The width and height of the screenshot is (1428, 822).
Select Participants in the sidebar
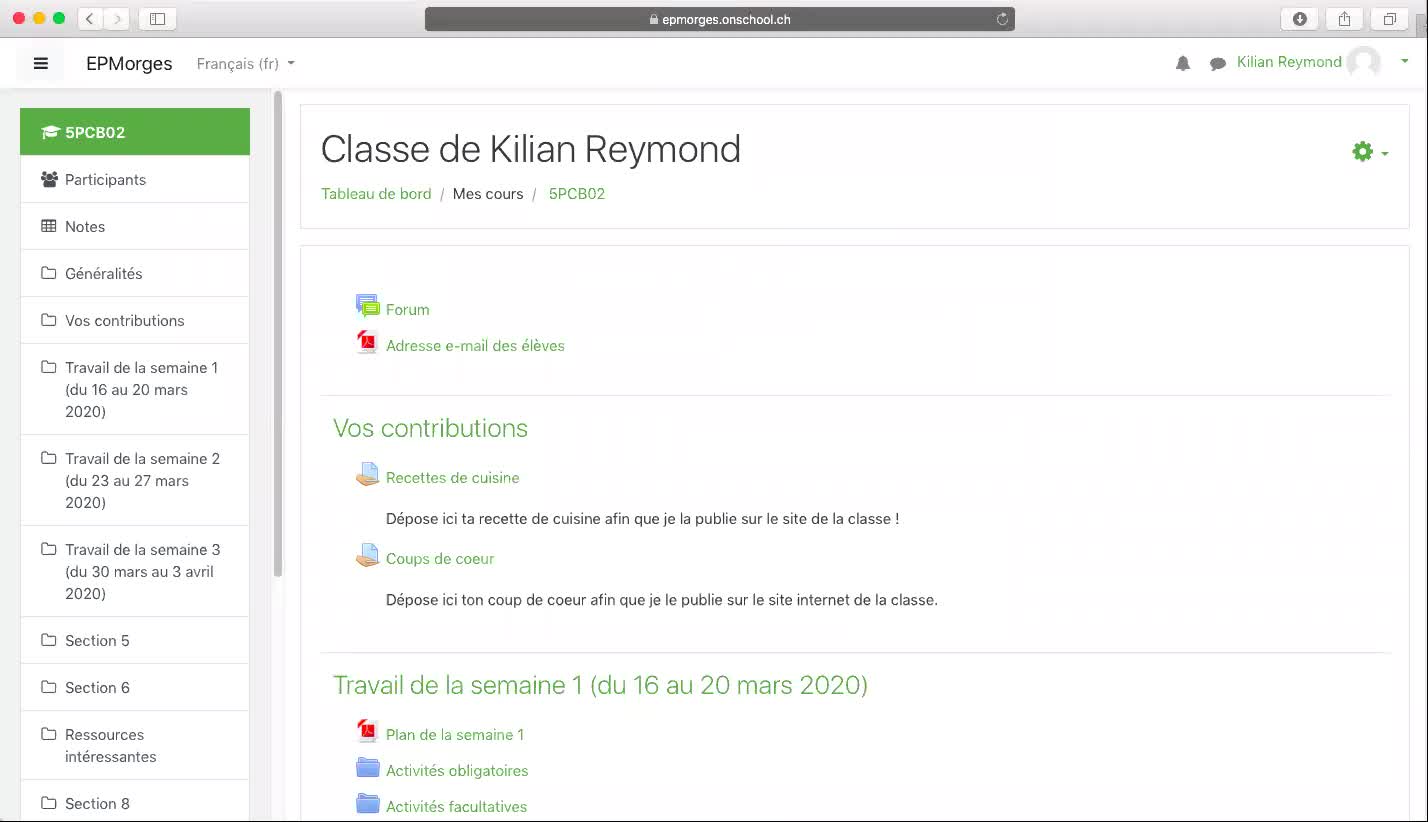(x=105, y=180)
